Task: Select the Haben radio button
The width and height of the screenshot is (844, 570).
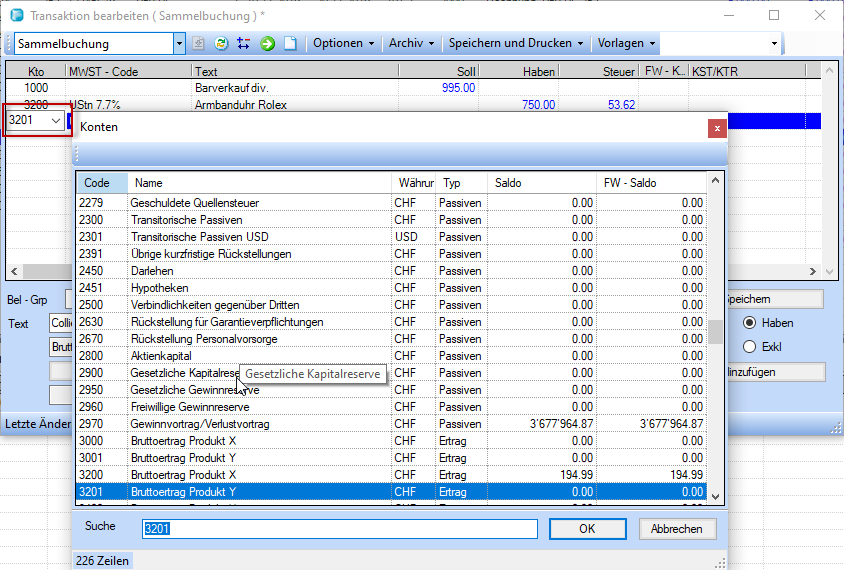Action: click(x=749, y=323)
